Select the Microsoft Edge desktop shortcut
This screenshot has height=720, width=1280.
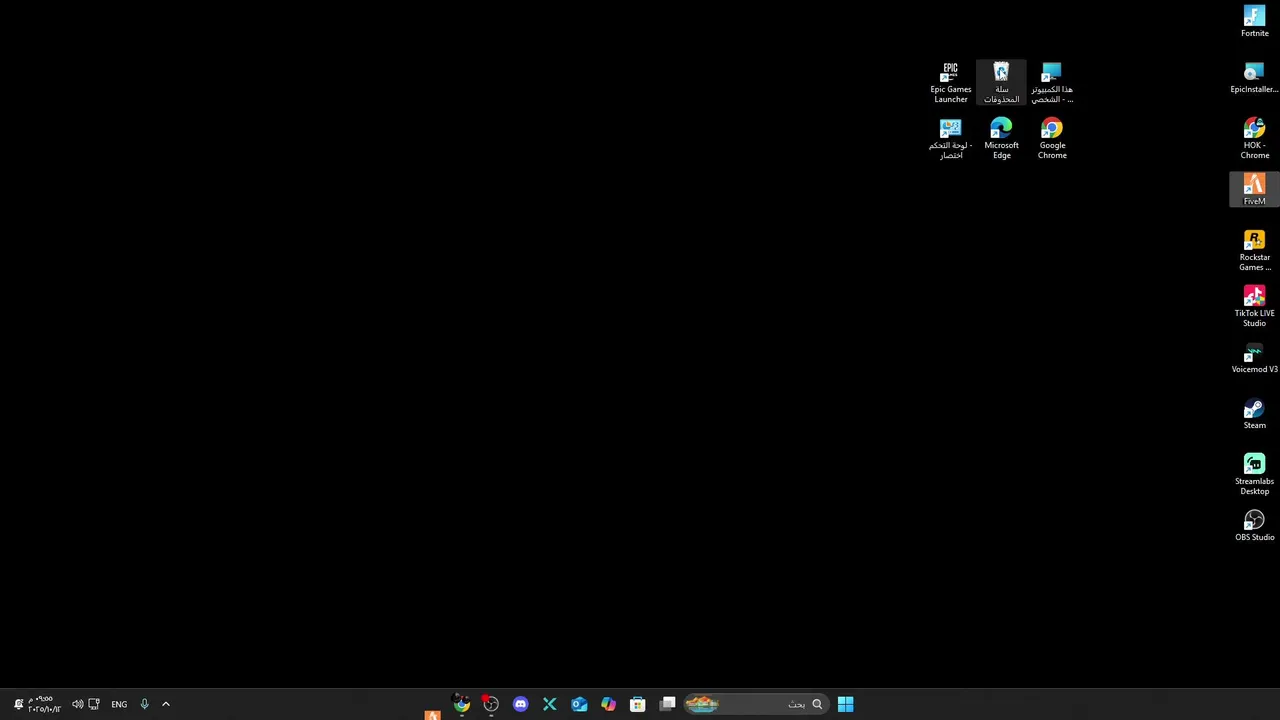[1001, 138]
